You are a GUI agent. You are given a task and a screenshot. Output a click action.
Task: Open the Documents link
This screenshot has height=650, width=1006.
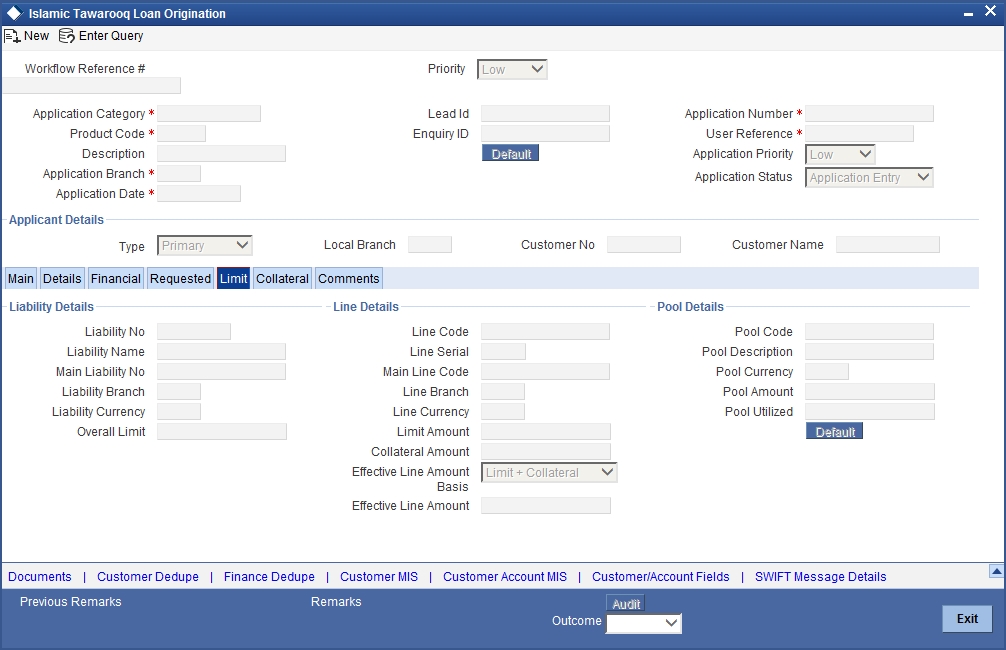coord(40,577)
